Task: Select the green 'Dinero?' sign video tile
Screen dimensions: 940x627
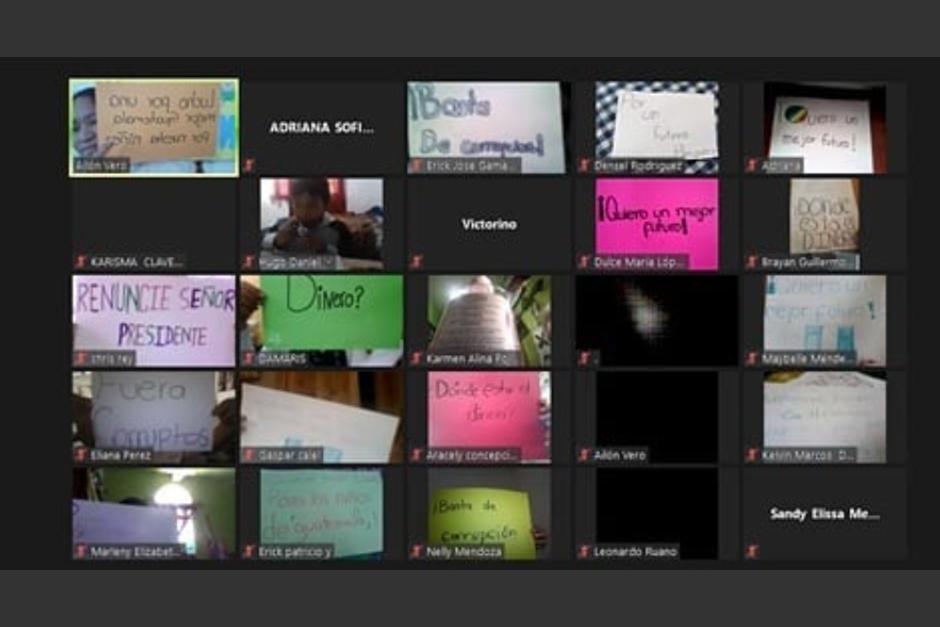Action: [x=322, y=315]
